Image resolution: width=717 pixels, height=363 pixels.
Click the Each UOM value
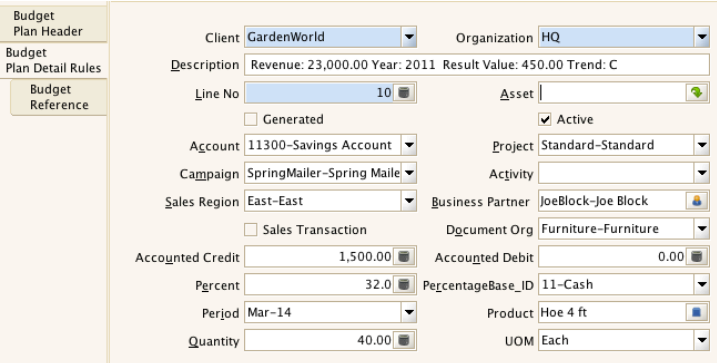(555, 340)
